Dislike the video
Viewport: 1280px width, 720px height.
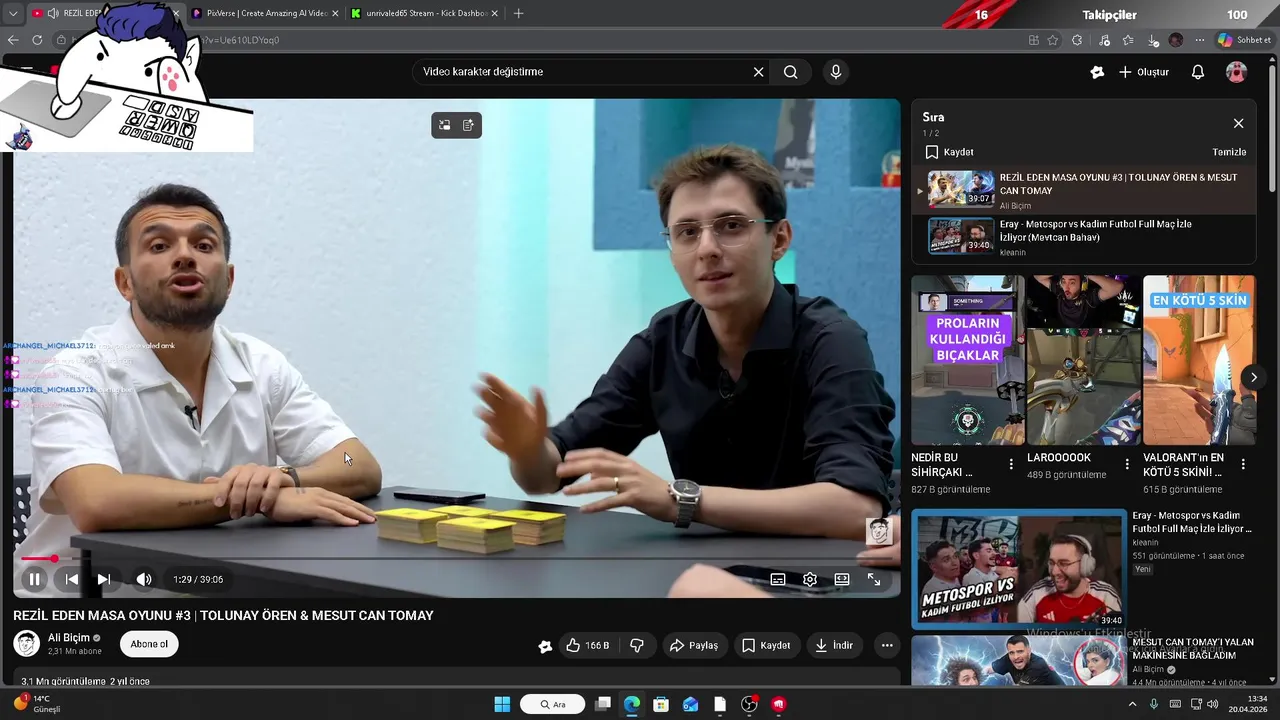[637, 646]
